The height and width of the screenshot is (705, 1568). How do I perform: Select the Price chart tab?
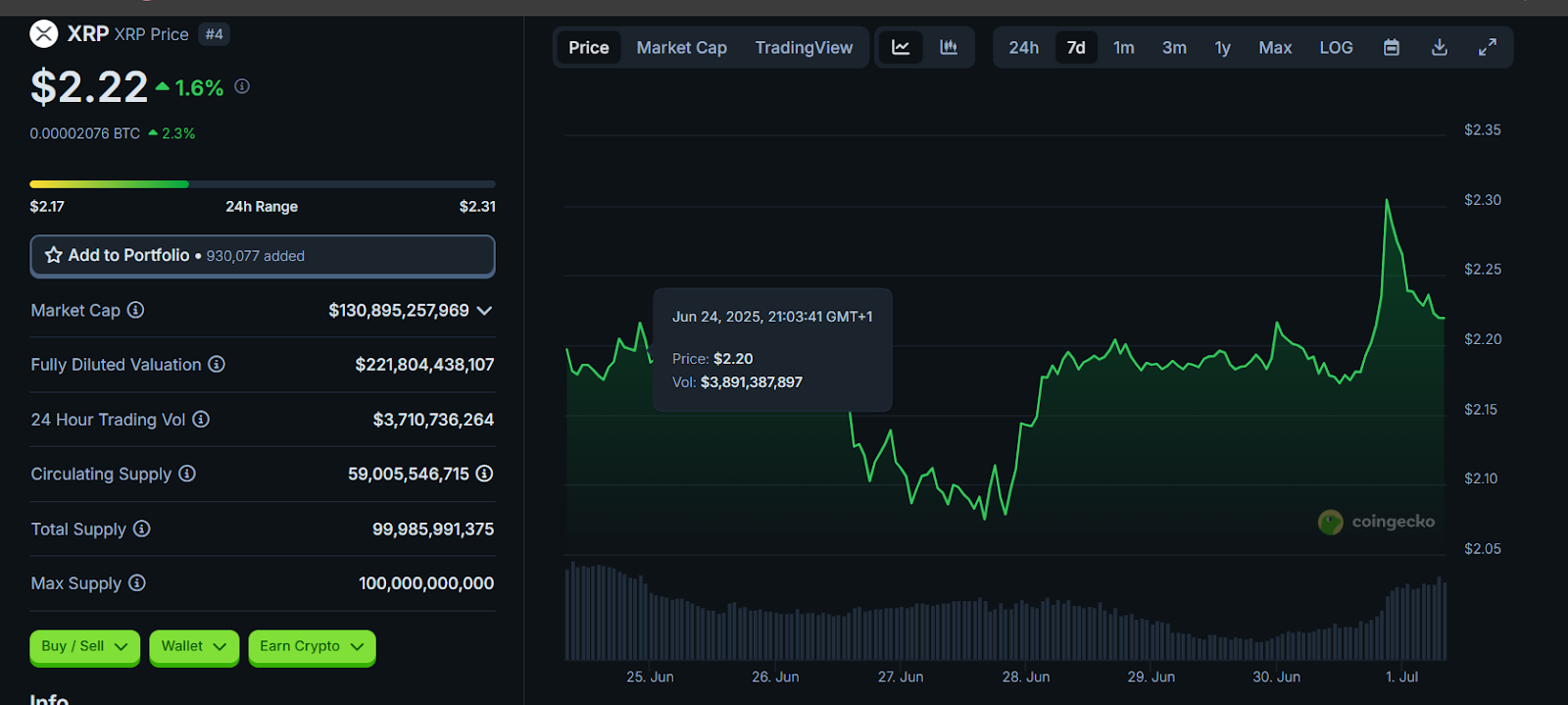tap(589, 47)
